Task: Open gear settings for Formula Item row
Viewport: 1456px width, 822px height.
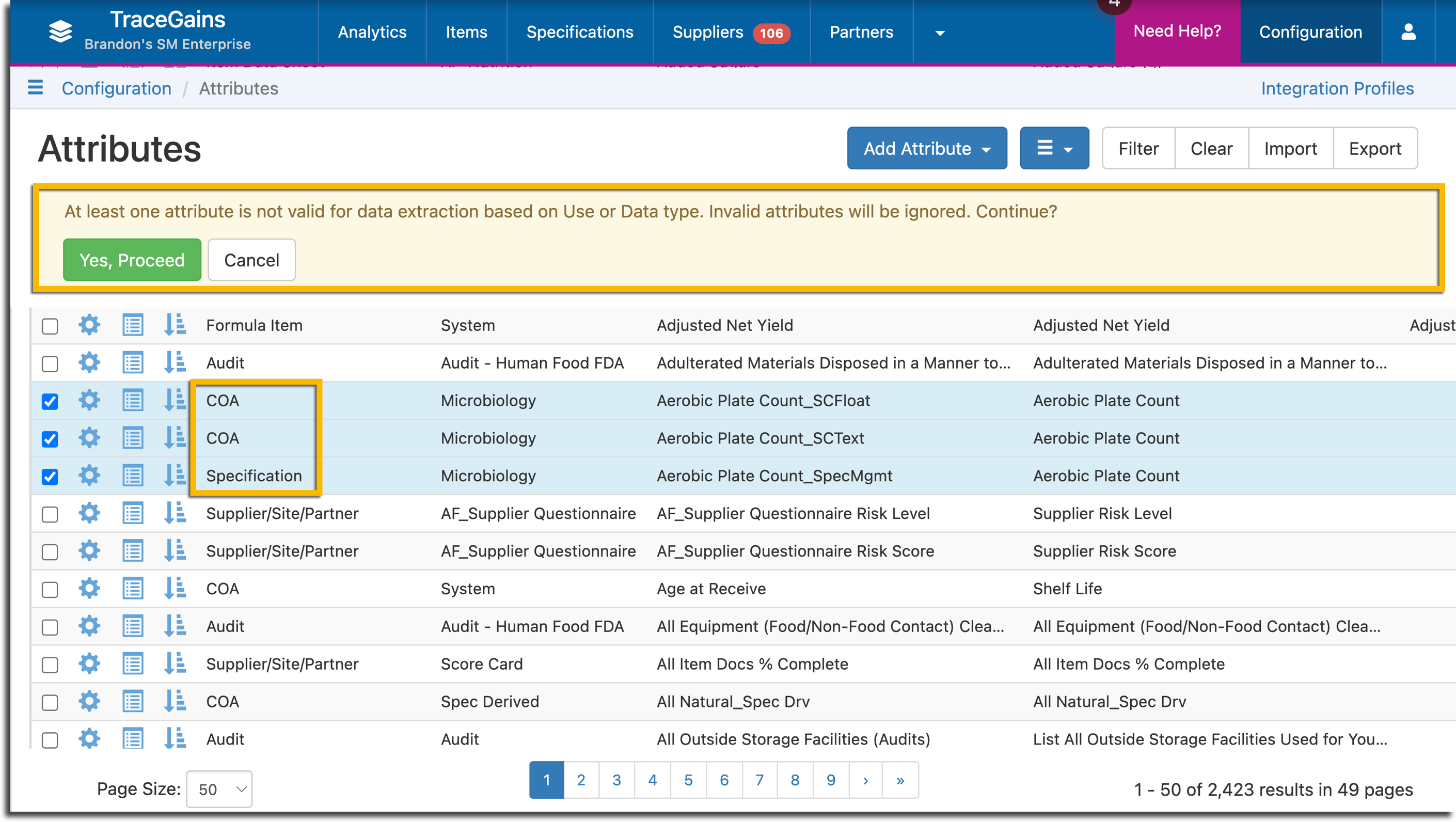Action: 89,325
